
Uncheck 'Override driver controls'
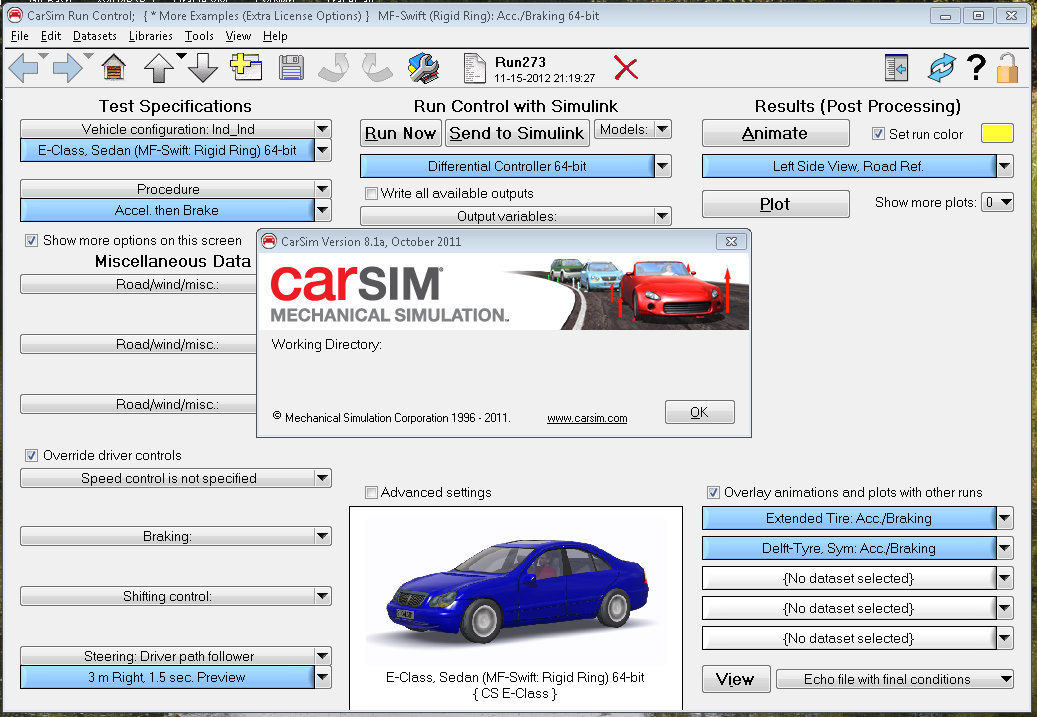click(x=31, y=455)
